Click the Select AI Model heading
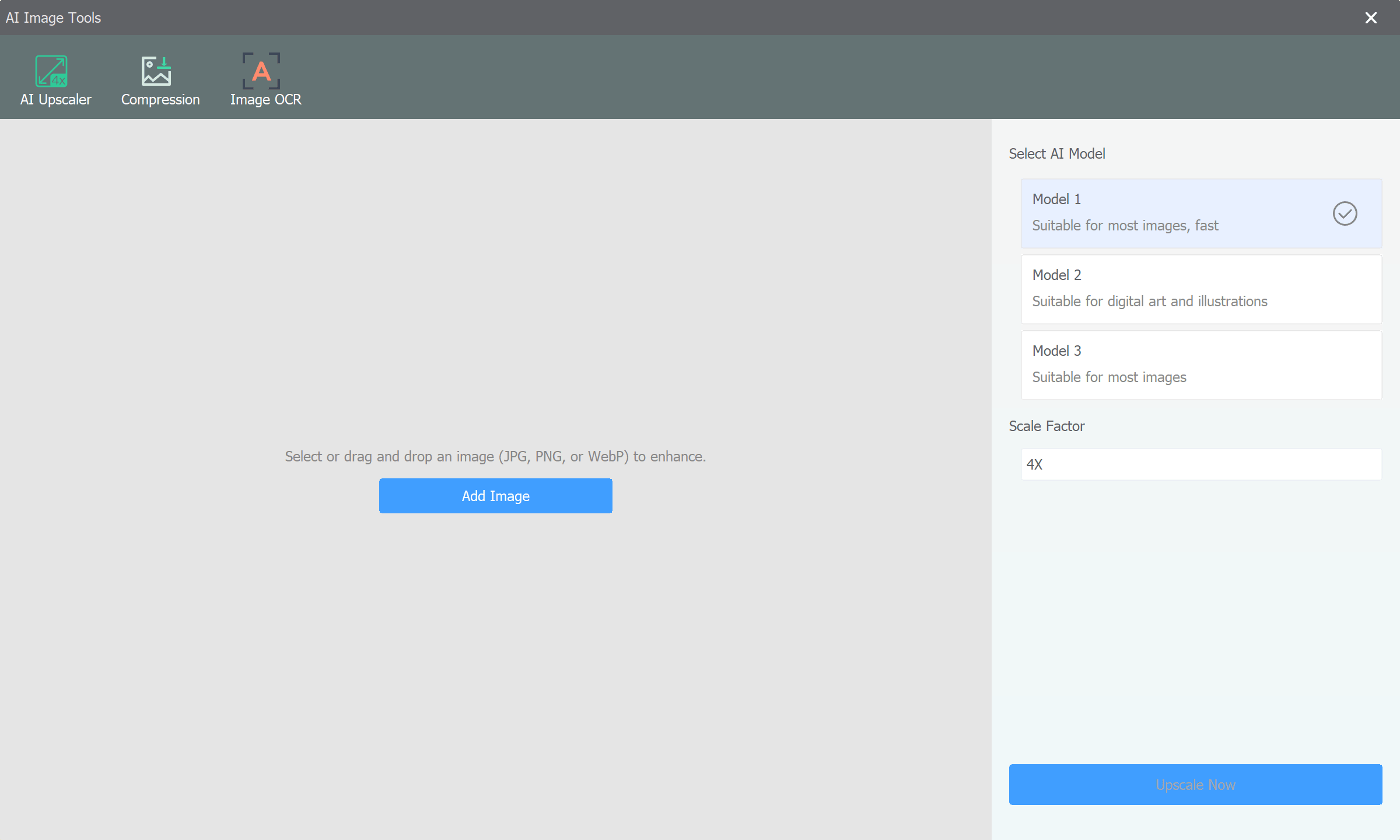This screenshot has width=1400, height=840. (x=1056, y=154)
